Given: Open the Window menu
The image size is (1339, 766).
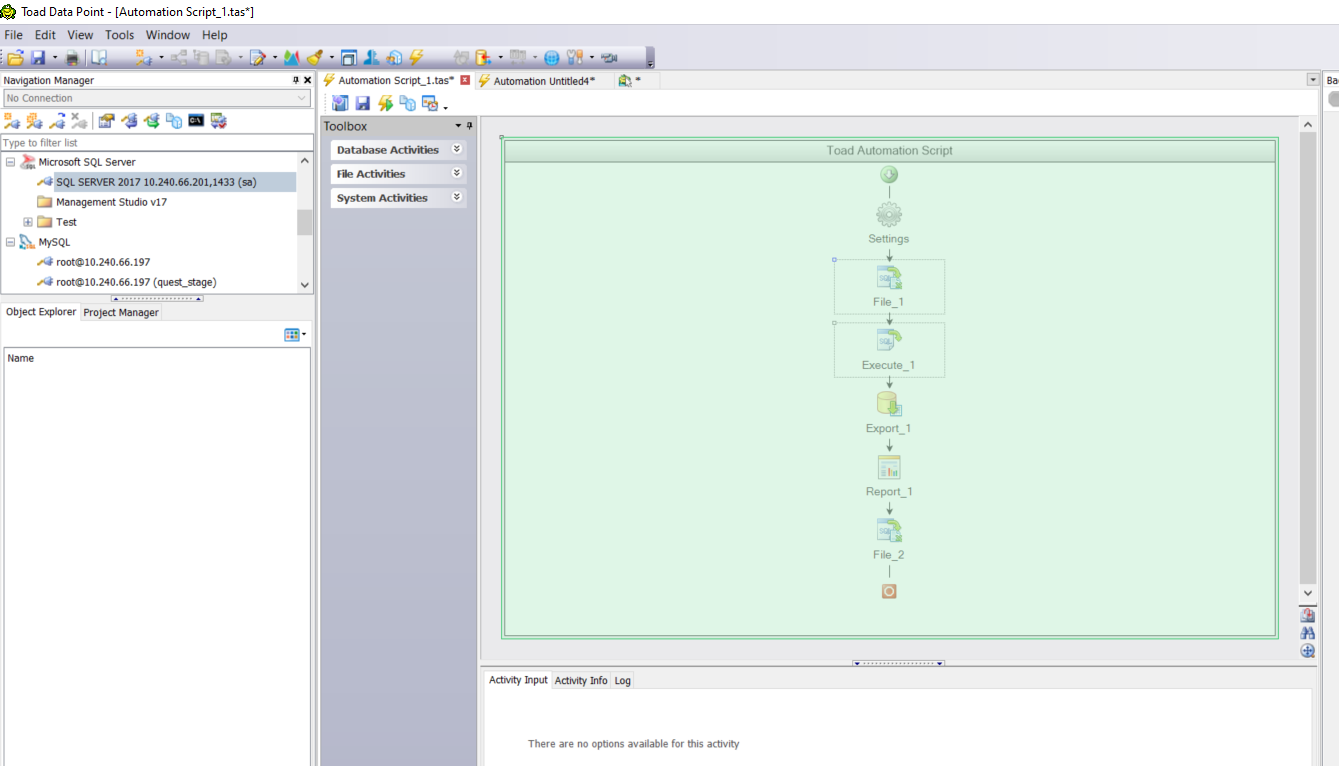Looking at the screenshot, I should point(168,35).
